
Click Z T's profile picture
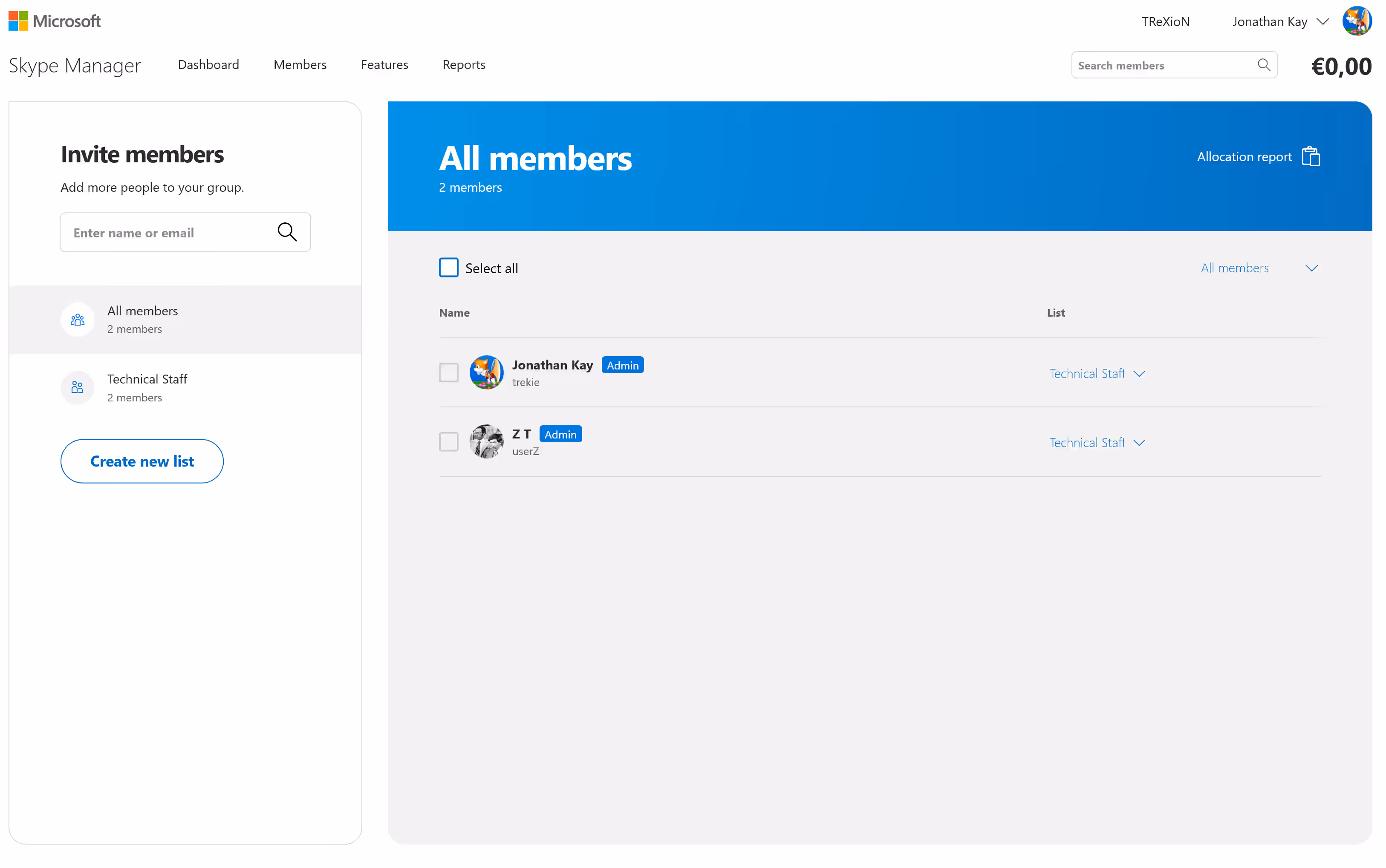[x=486, y=441]
